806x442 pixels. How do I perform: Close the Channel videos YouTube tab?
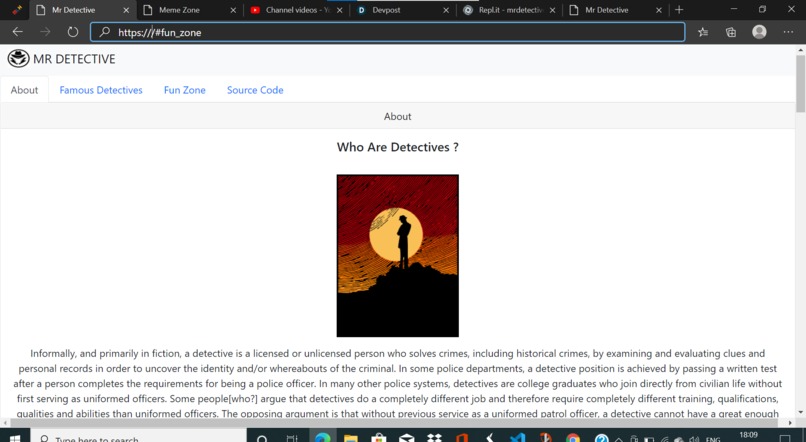point(339,10)
